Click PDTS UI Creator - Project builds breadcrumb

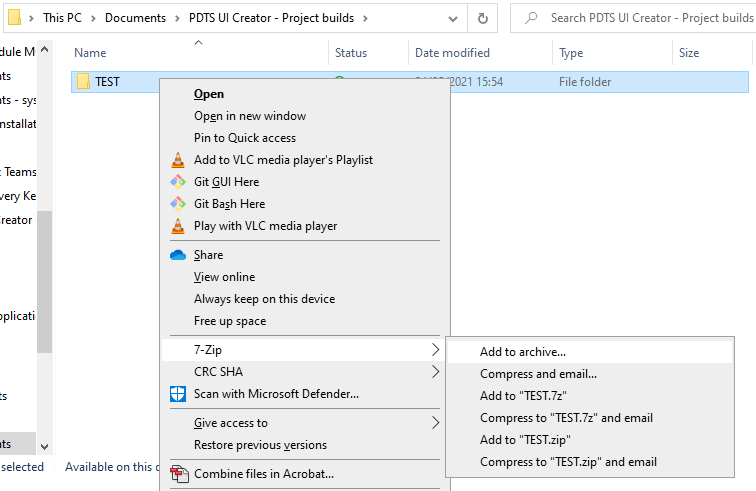click(271, 18)
